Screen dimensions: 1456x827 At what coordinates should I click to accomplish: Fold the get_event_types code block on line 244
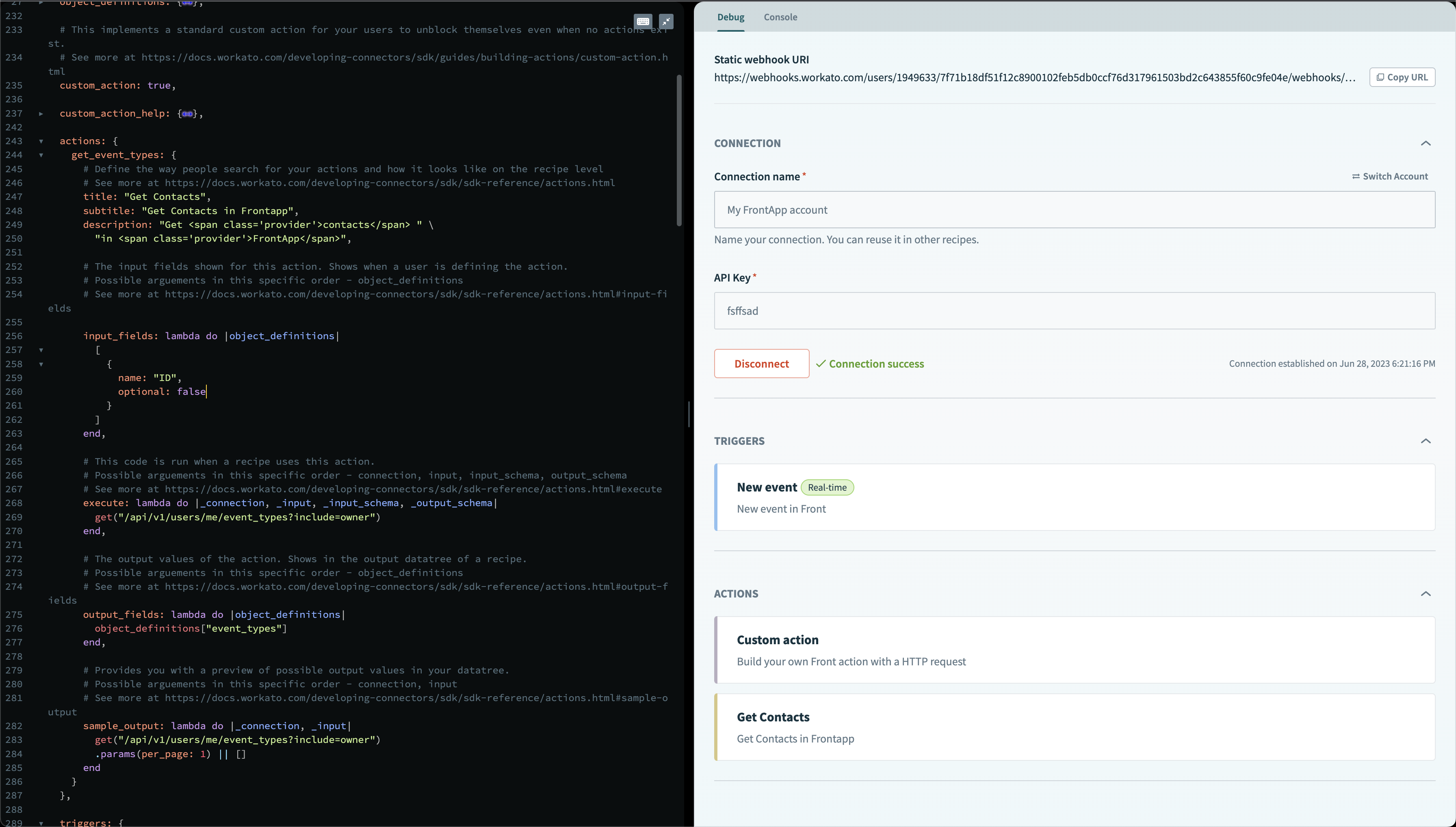coord(41,155)
